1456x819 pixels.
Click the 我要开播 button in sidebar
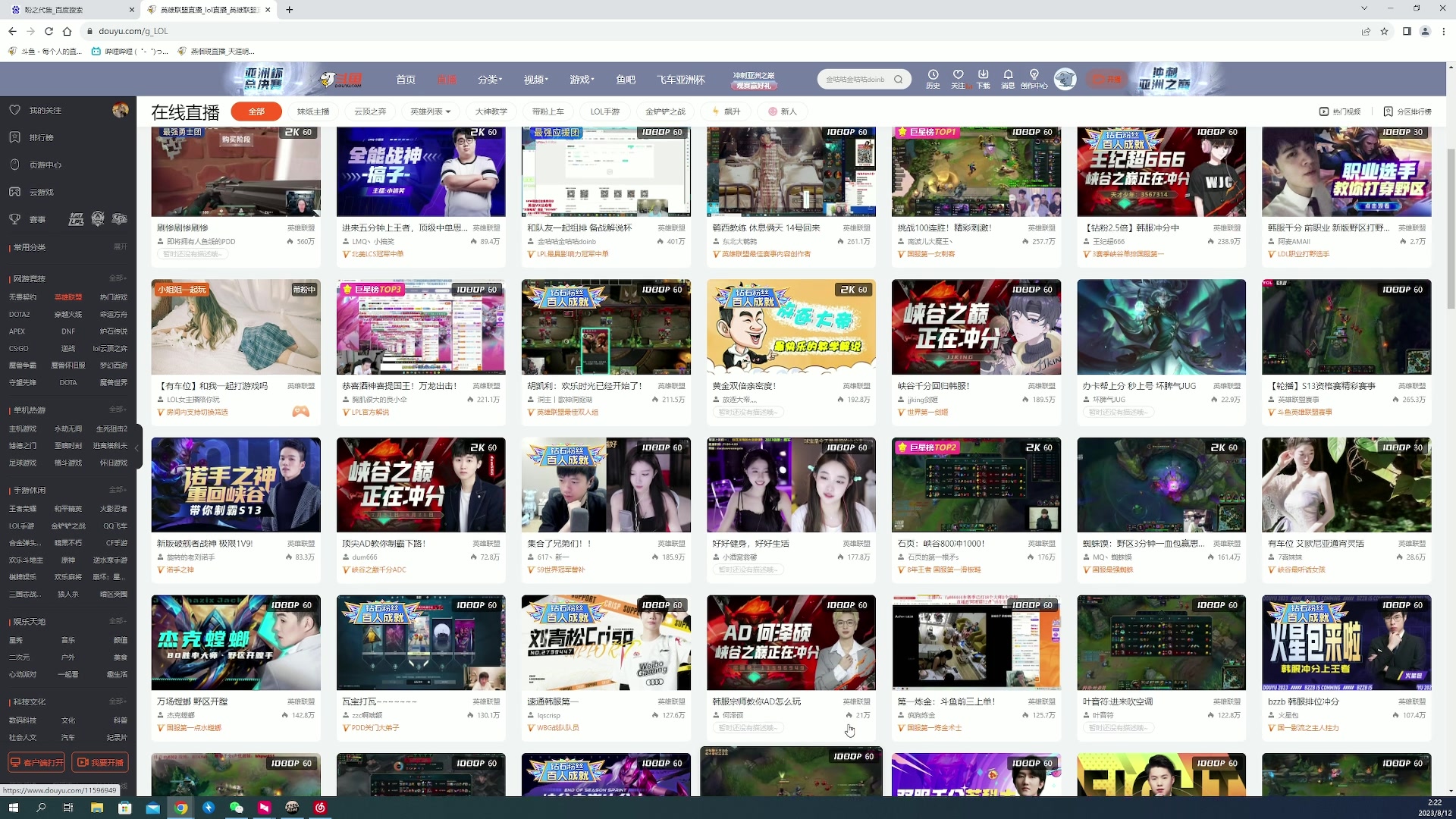(x=100, y=762)
